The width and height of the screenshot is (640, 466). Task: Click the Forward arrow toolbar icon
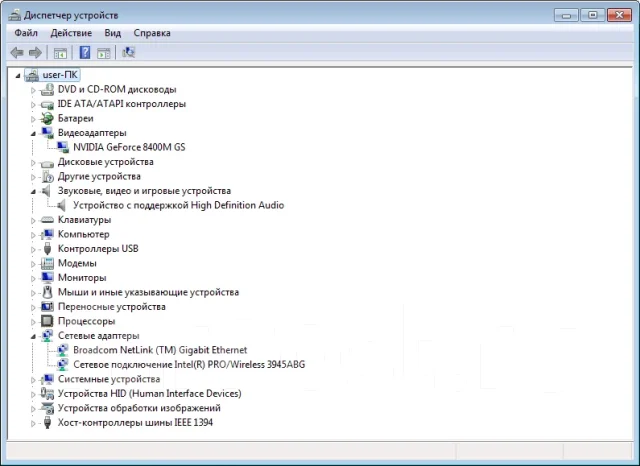tap(36, 53)
